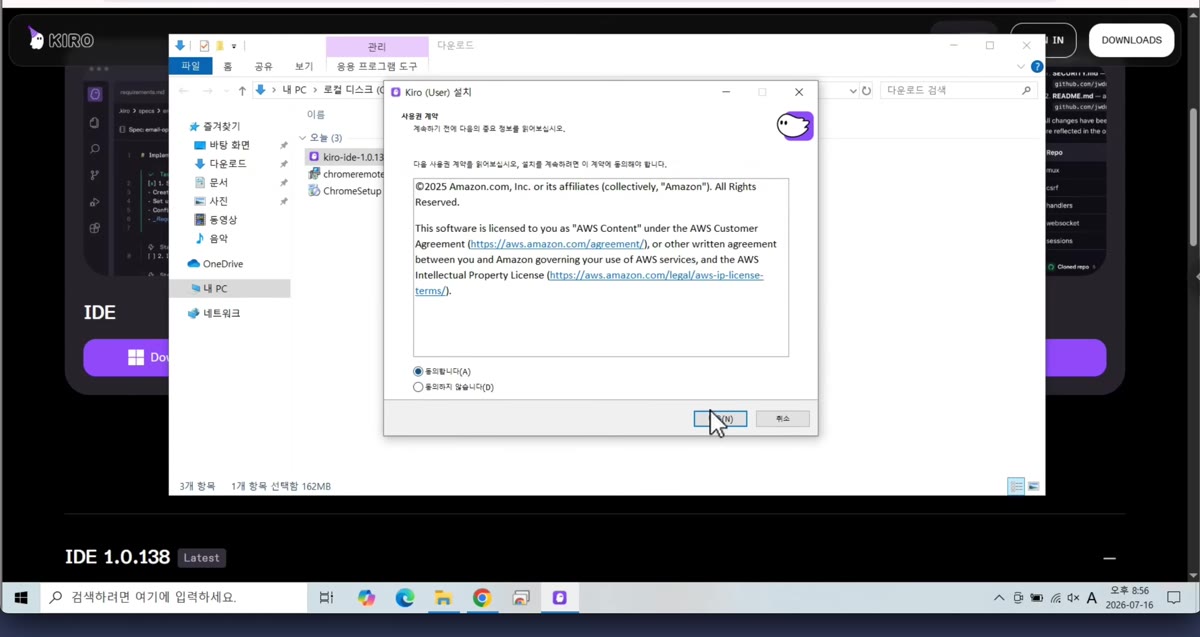Click the Kiro installer taskbar icon

point(559,598)
